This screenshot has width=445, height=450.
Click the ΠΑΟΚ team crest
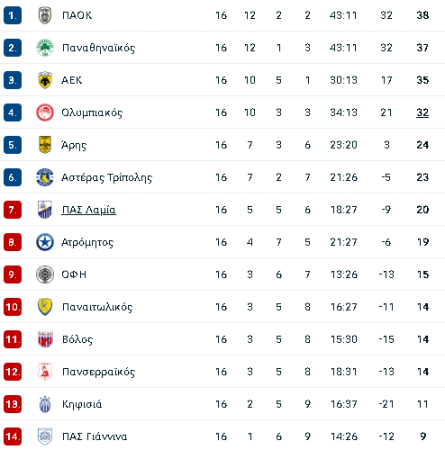coord(45,15)
